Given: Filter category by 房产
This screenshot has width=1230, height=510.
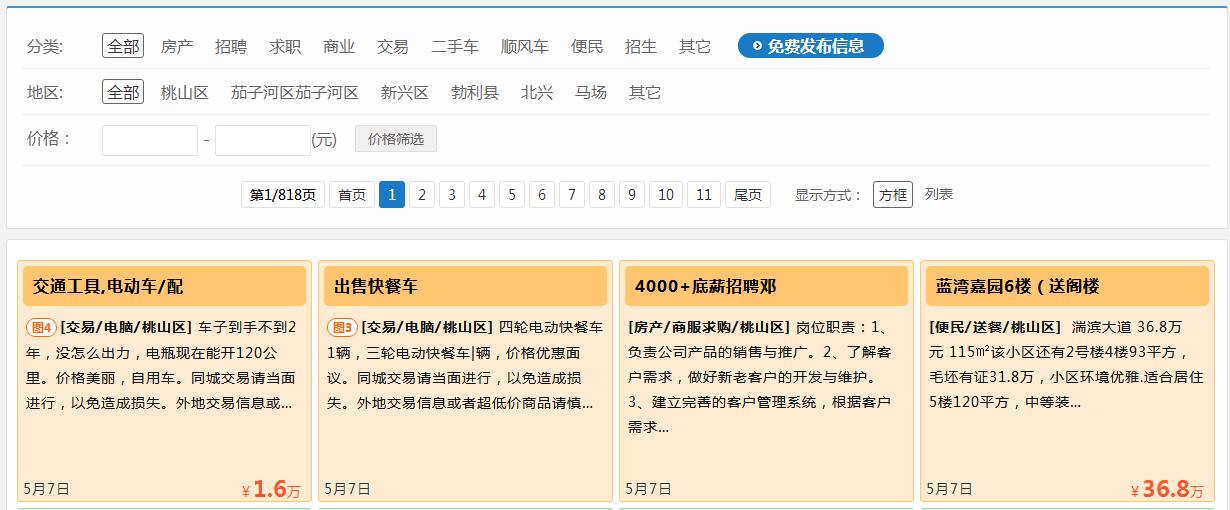Looking at the screenshot, I should point(177,46).
